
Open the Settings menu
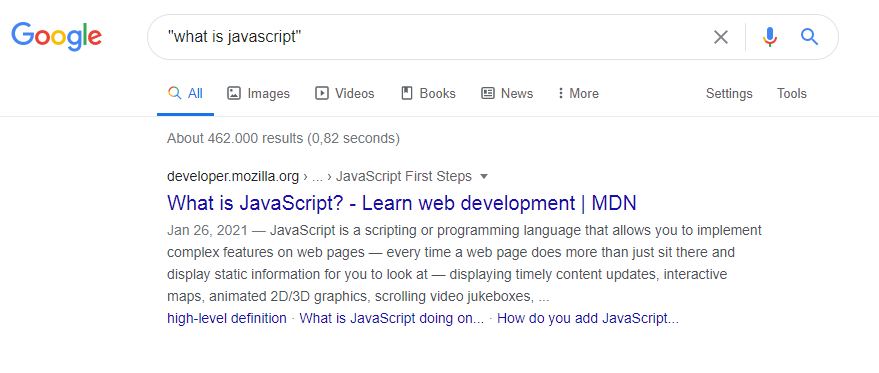(x=729, y=93)
